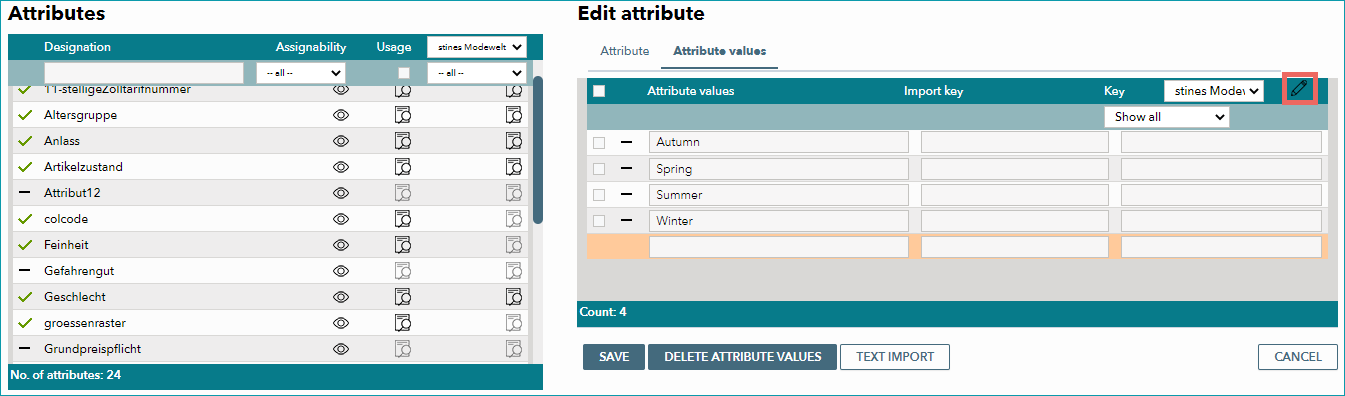Image resolution: width=1345 pixels, height=396 pixels.
Task: Click the assignability eye icon for Feinheit
Action: tap(341, 245)
